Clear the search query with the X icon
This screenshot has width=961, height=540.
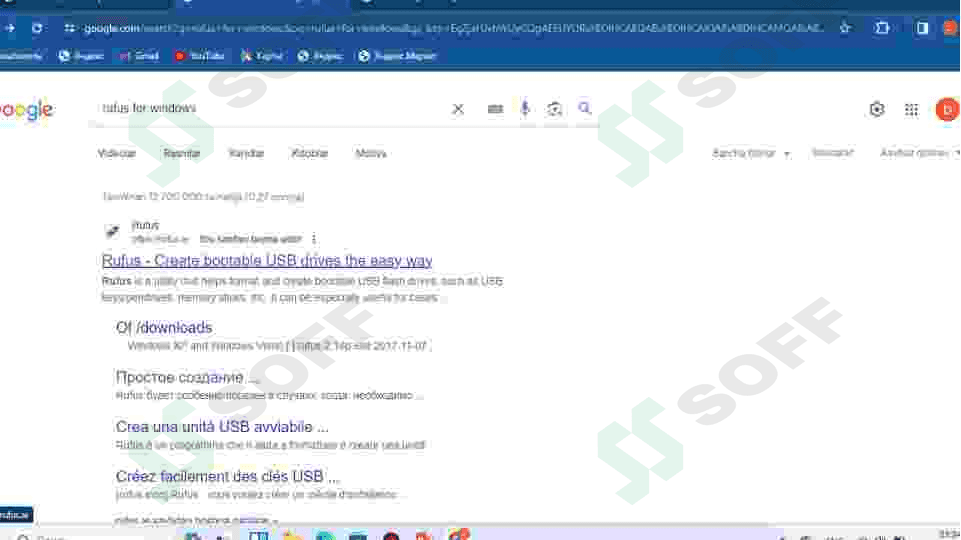click(458, 109)
